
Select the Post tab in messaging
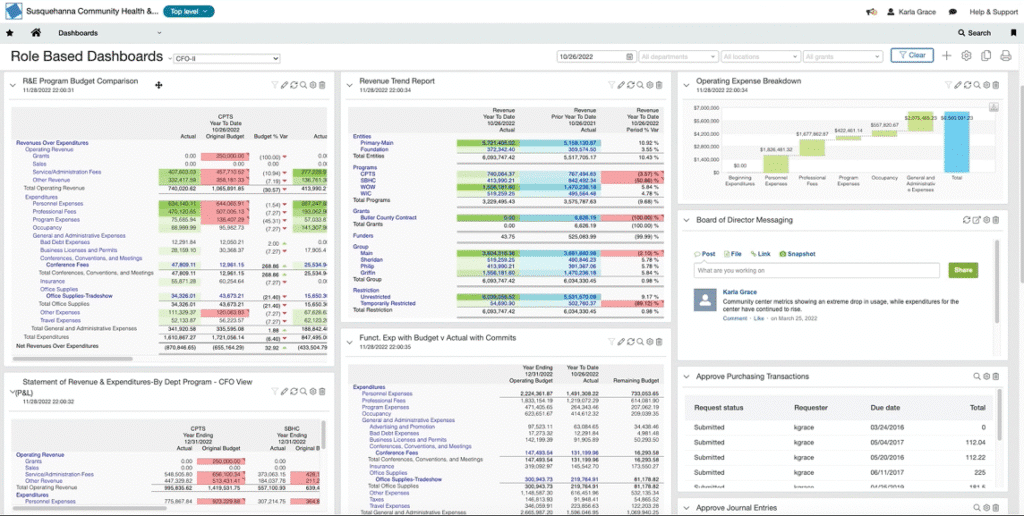(705, 254)
